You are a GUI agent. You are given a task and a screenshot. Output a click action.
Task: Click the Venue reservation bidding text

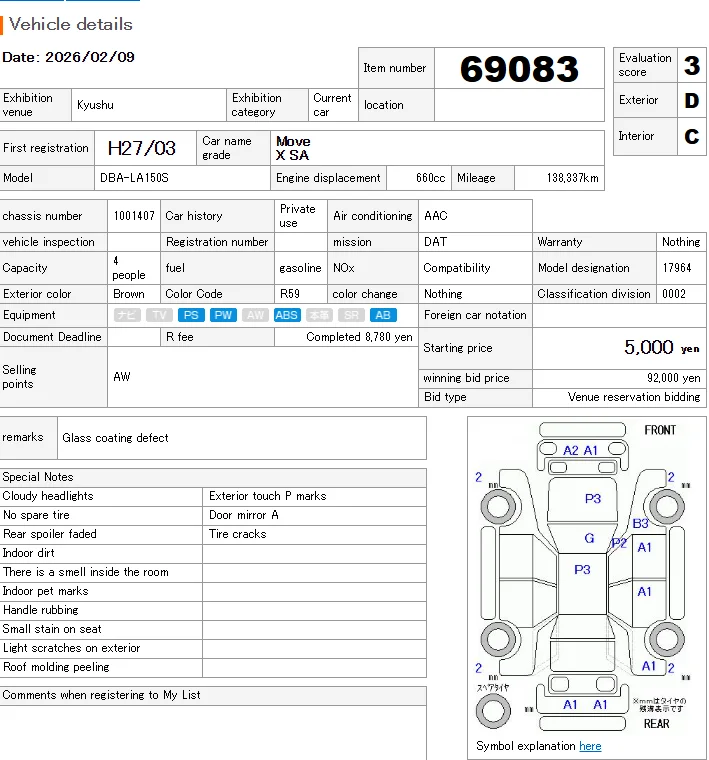pos(634,397)
